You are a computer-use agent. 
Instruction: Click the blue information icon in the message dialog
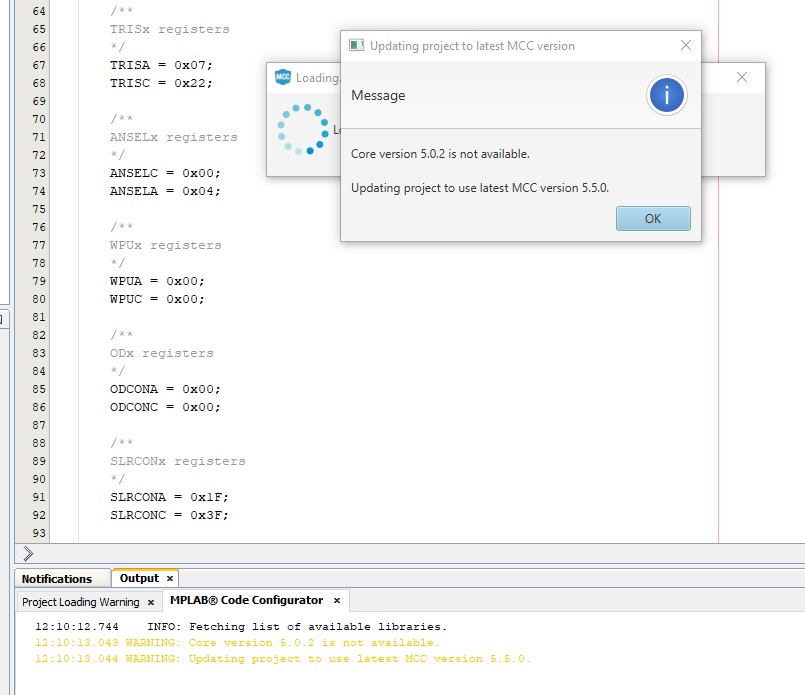(x=666, y=95)
